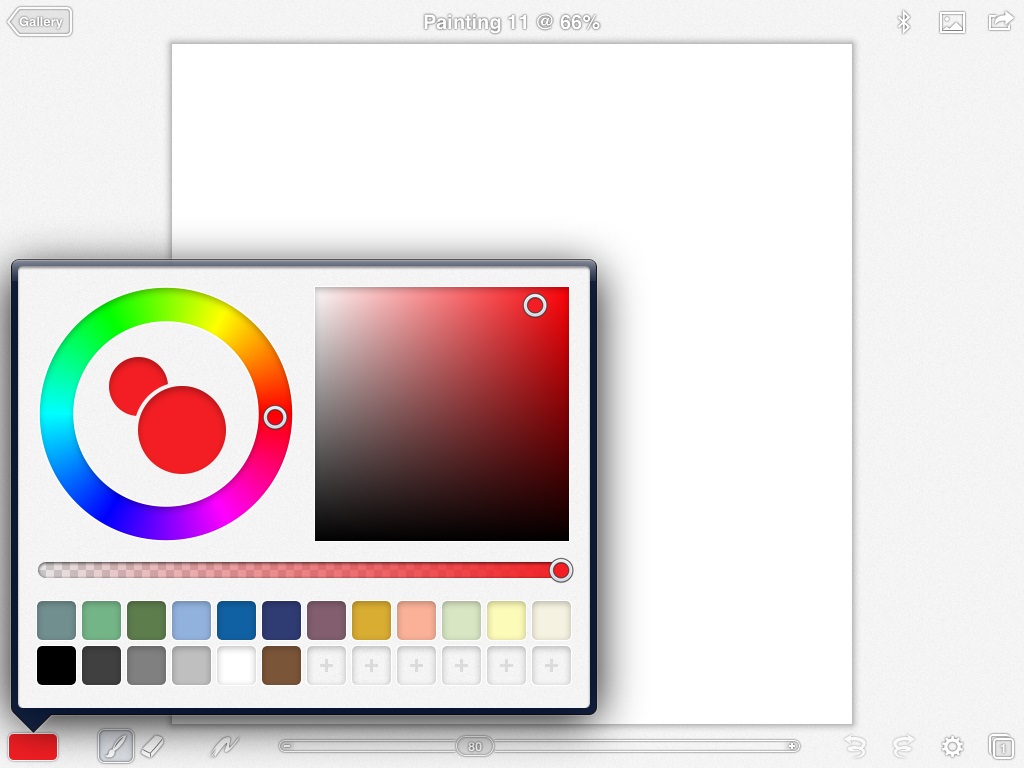Open the Bluetooth stylus options
Image resolution: width=1024 pixels, height=768 pixels.
(x=904, y=22)
